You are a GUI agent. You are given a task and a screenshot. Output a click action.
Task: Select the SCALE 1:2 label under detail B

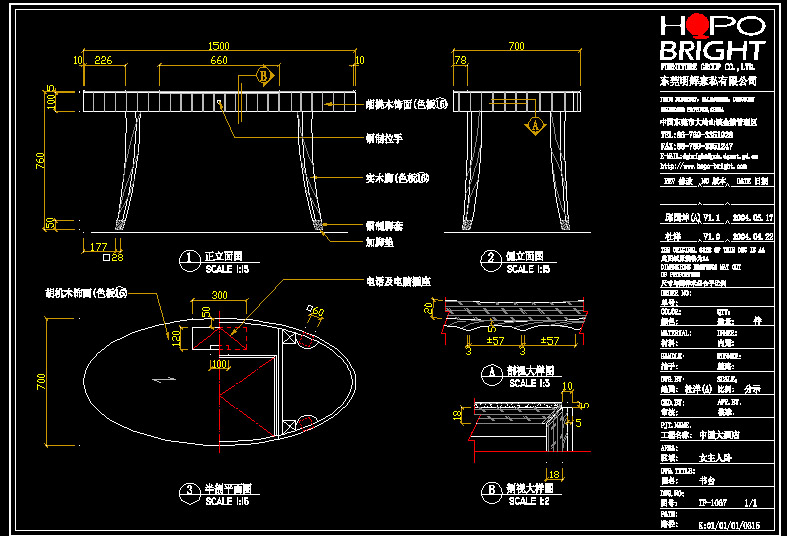click(x=529, y=501)
